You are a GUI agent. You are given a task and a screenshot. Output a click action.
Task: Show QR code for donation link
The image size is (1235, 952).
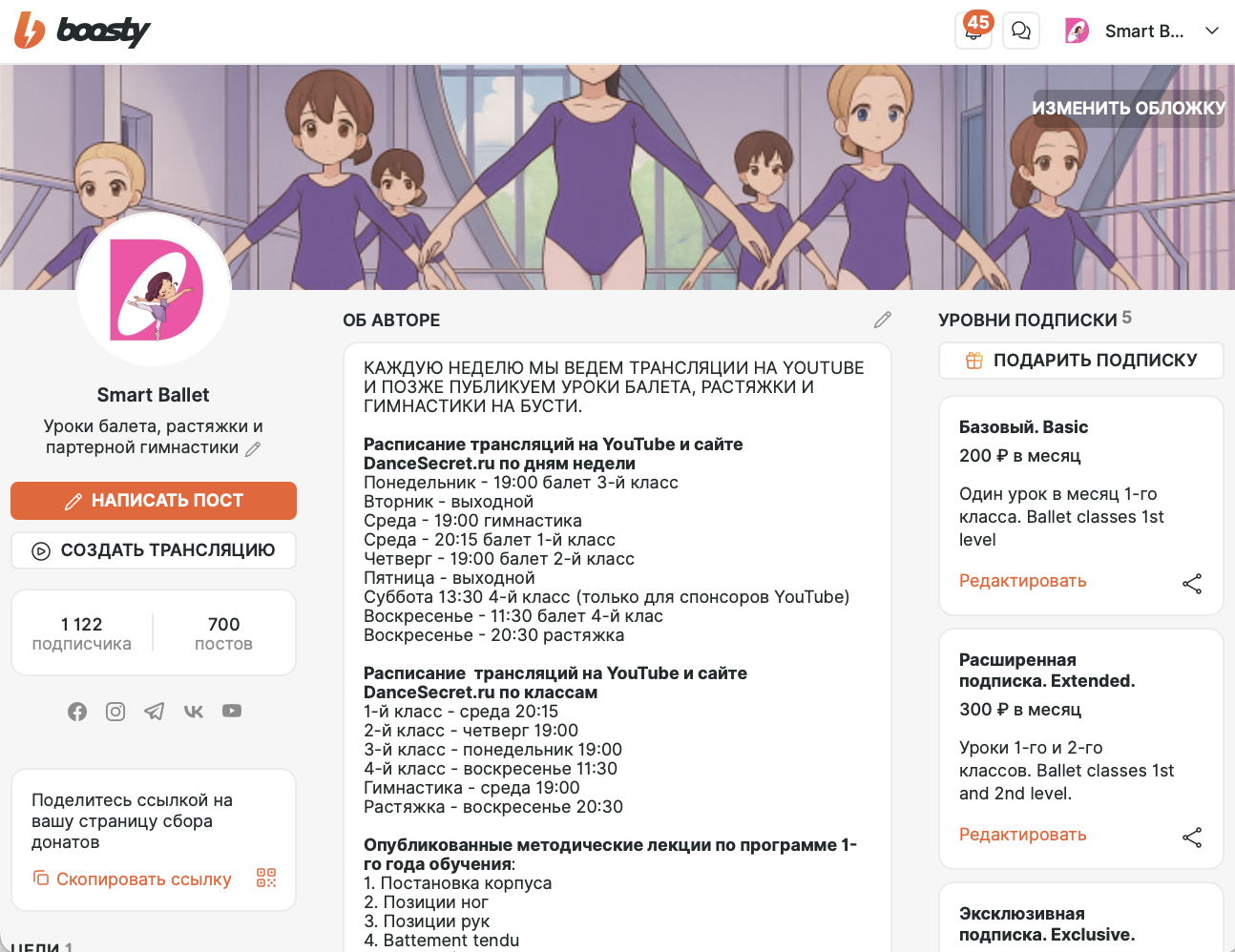[266, 878]
